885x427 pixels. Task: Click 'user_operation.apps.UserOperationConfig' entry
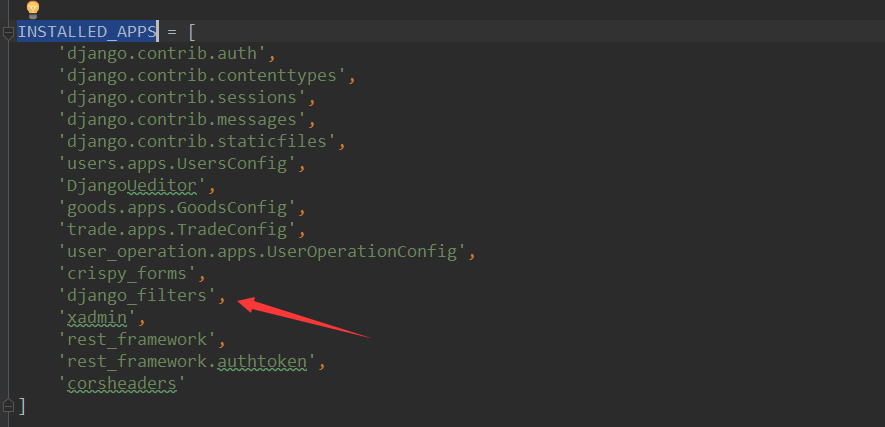pyautogui.click(x=262, y=252)
